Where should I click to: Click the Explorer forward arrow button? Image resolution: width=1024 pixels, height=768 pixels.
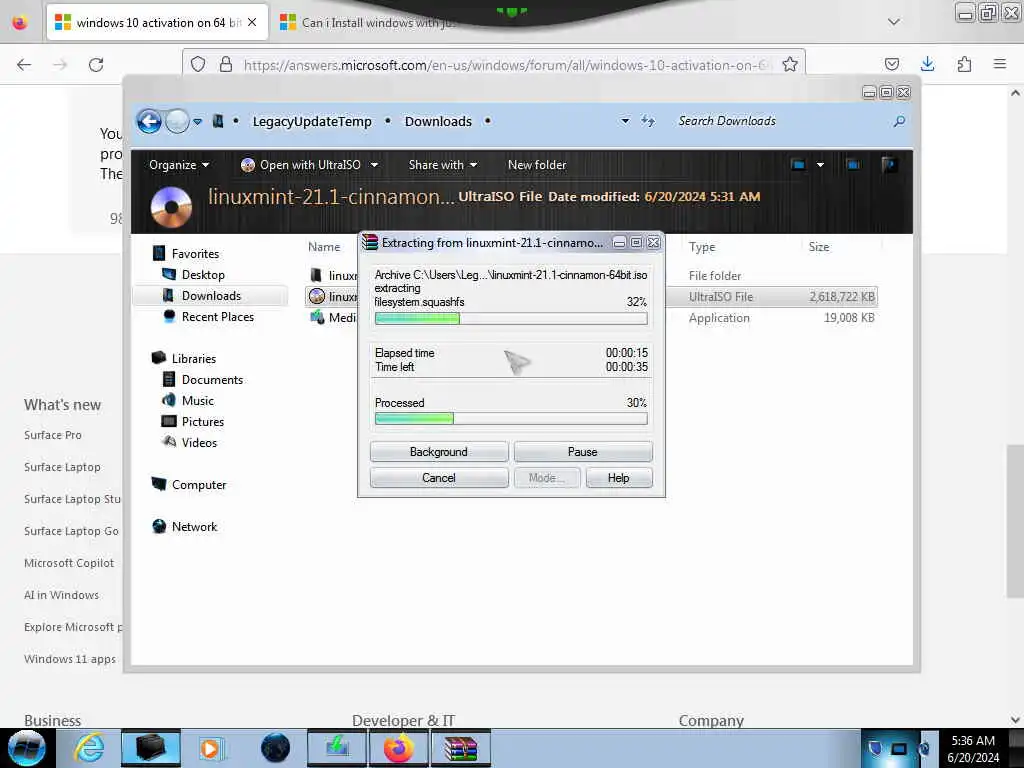click(177, 121)
